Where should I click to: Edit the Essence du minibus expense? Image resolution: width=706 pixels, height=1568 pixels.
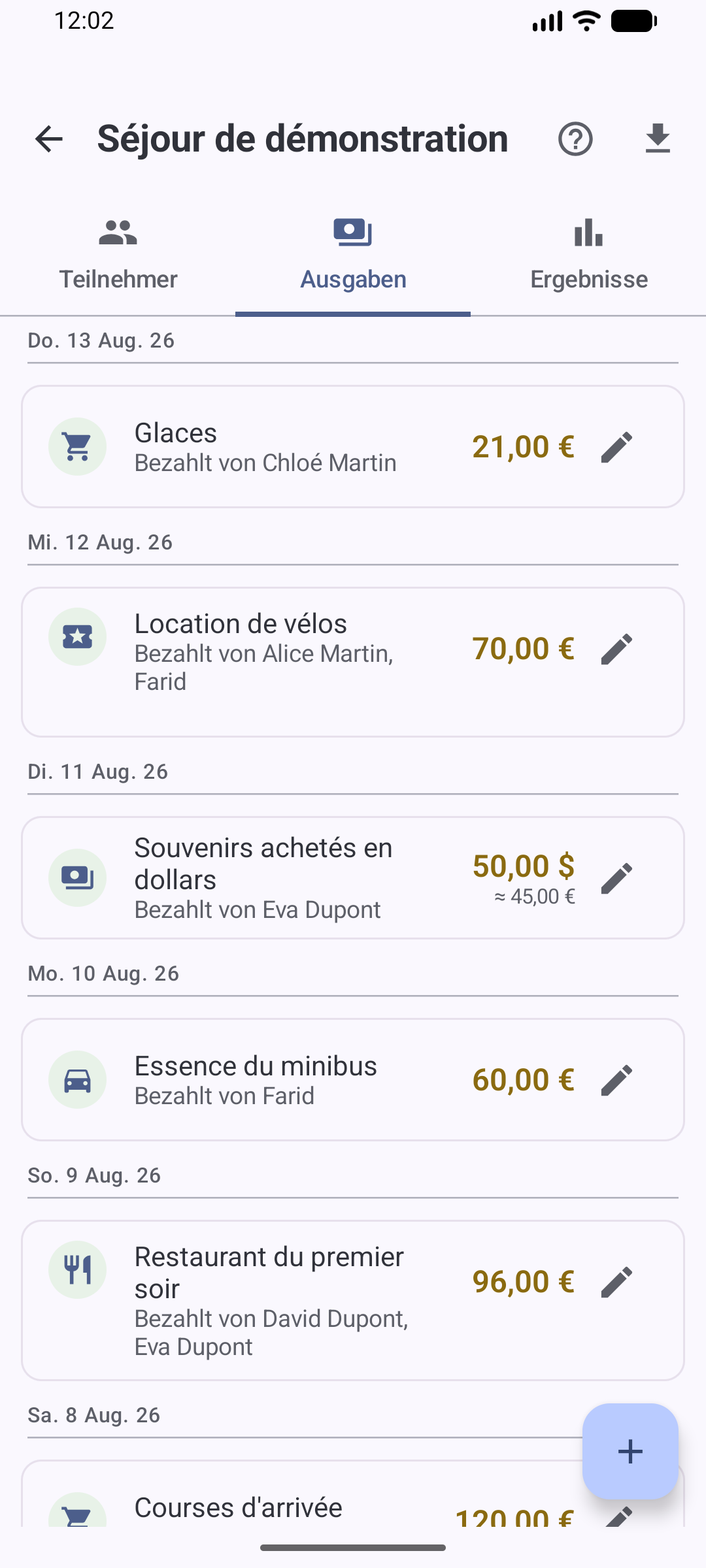click(x=616, y=1080)
